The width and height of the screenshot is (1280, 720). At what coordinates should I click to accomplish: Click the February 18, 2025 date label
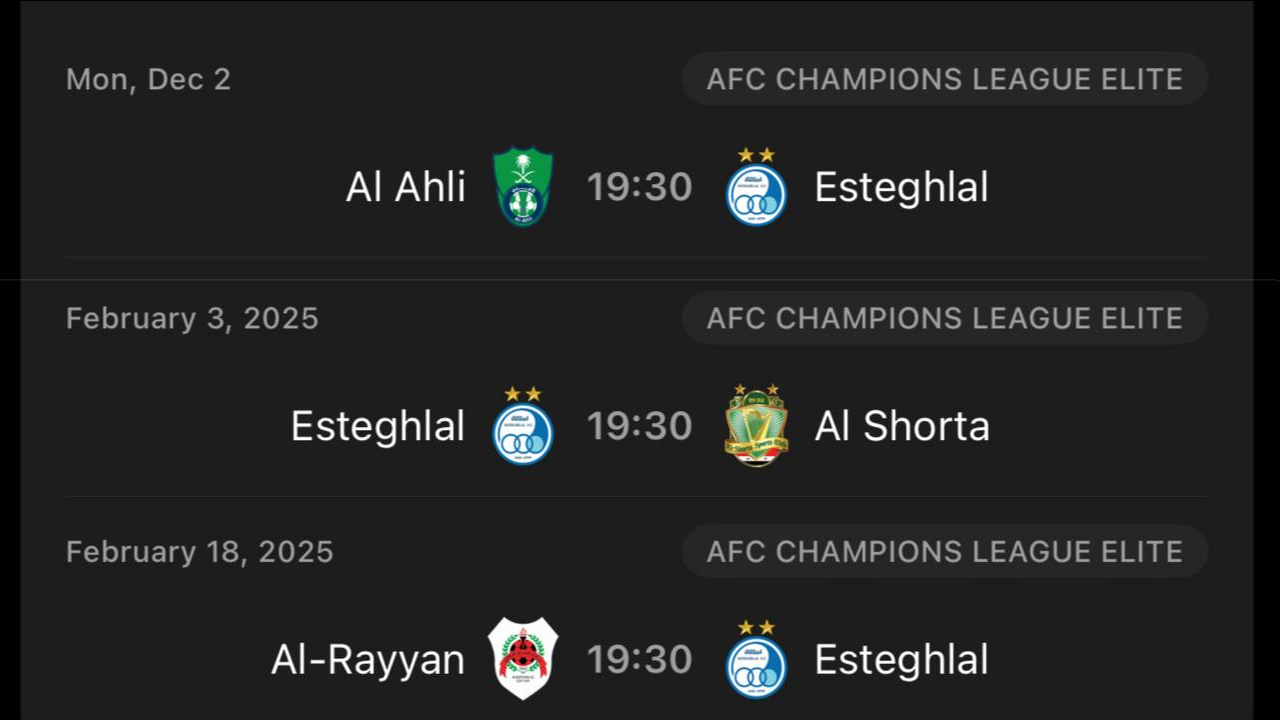[x=200, y=551]
